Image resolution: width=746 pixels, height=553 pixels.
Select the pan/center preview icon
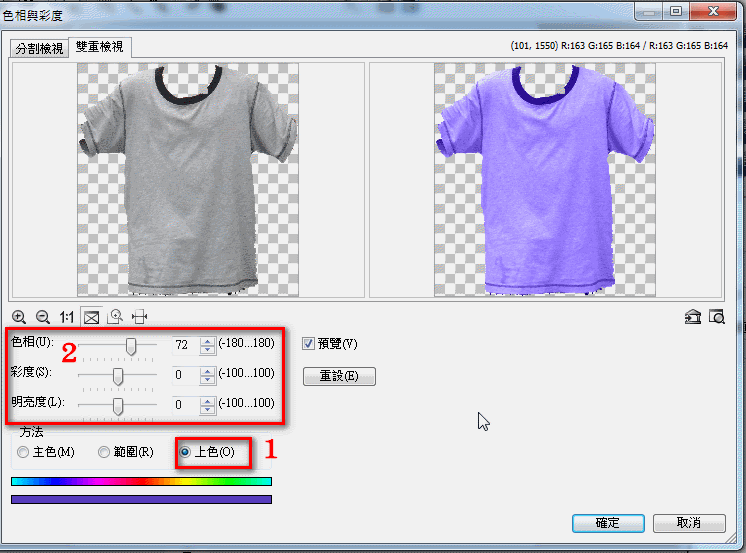pyautogui.click(x=139, y=317)
